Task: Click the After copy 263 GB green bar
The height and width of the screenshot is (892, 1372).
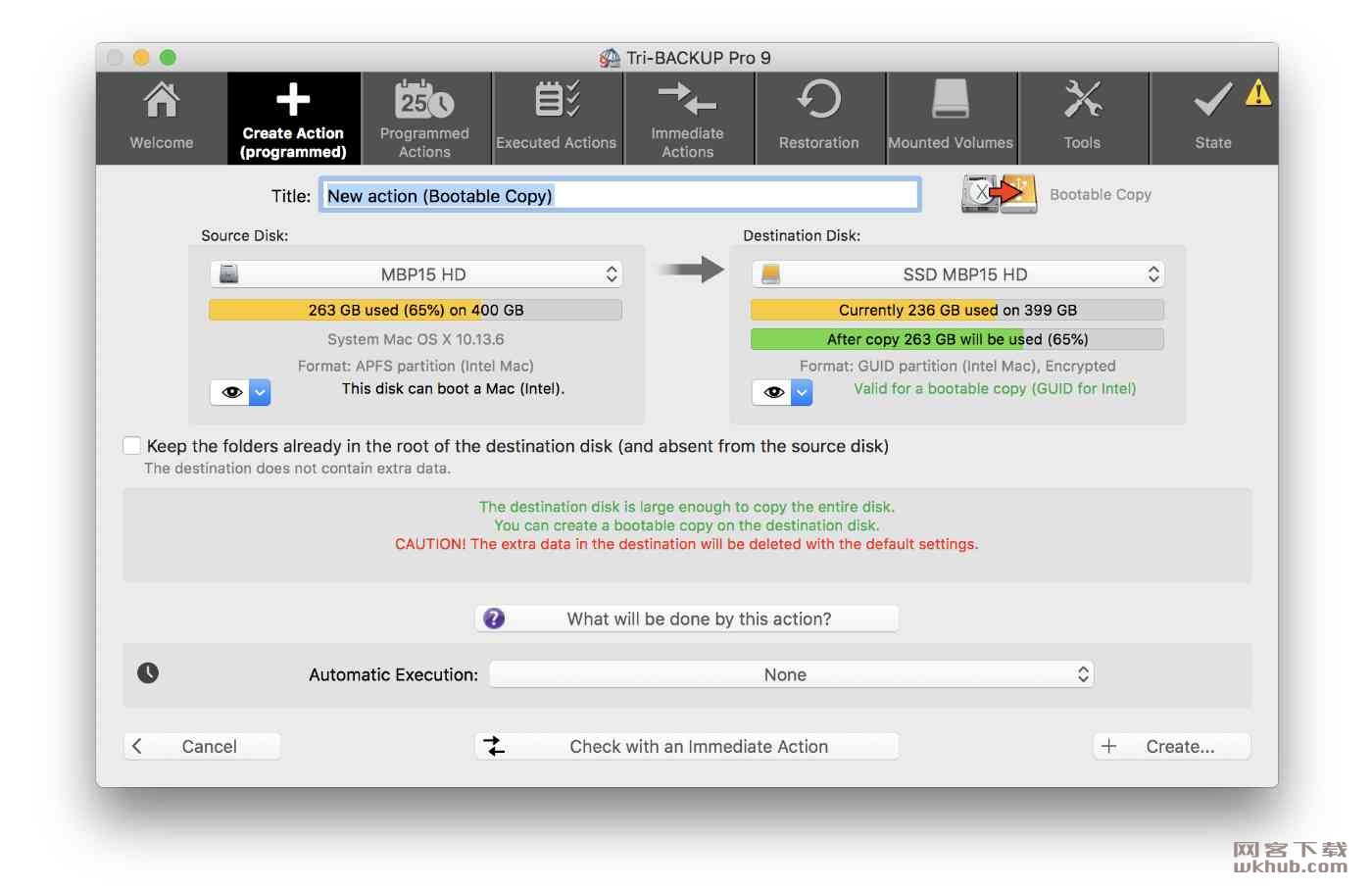Action: click(x=957, y=339)
